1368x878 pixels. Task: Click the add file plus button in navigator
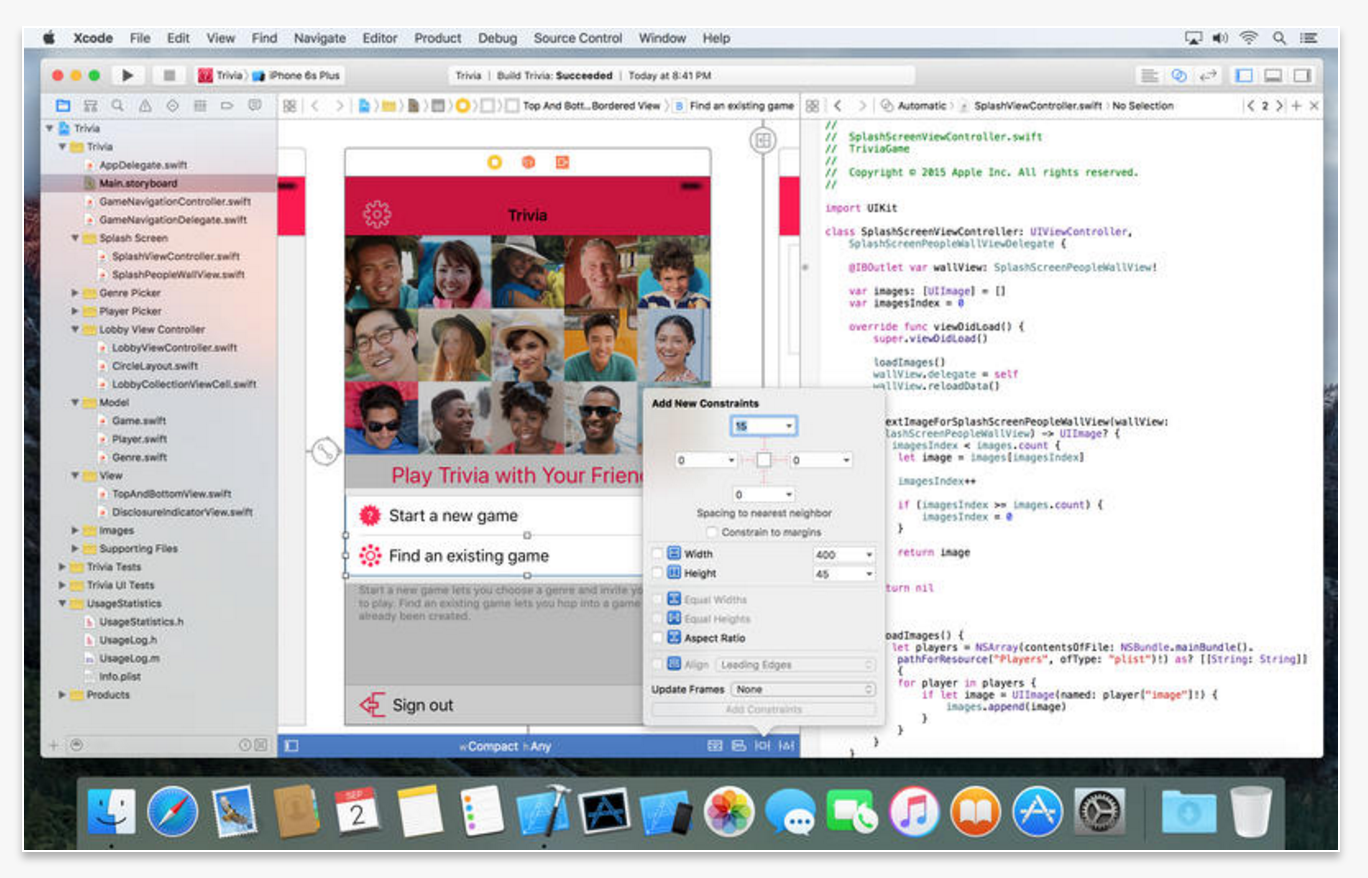point(54,745)
